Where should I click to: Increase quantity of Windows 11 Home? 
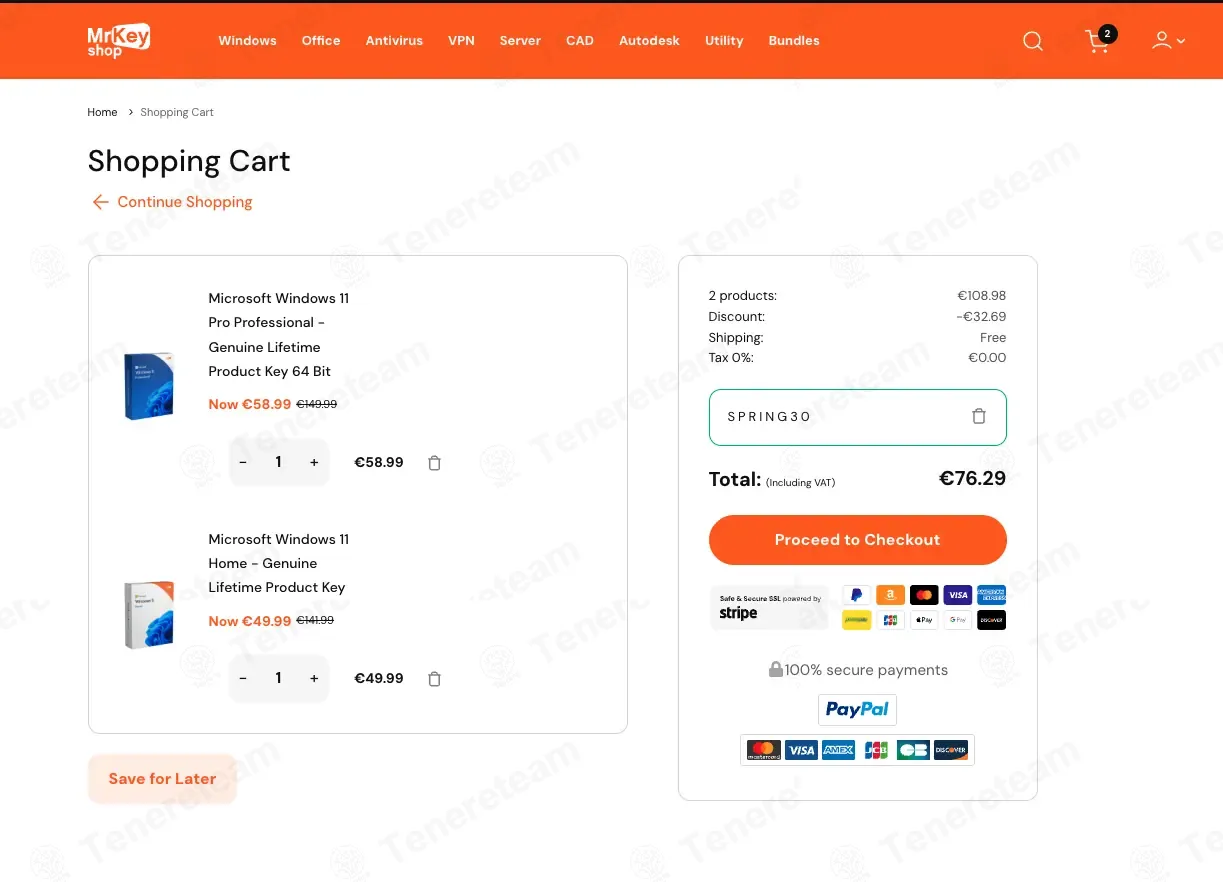pyautogui.click(x=314, y=678)
